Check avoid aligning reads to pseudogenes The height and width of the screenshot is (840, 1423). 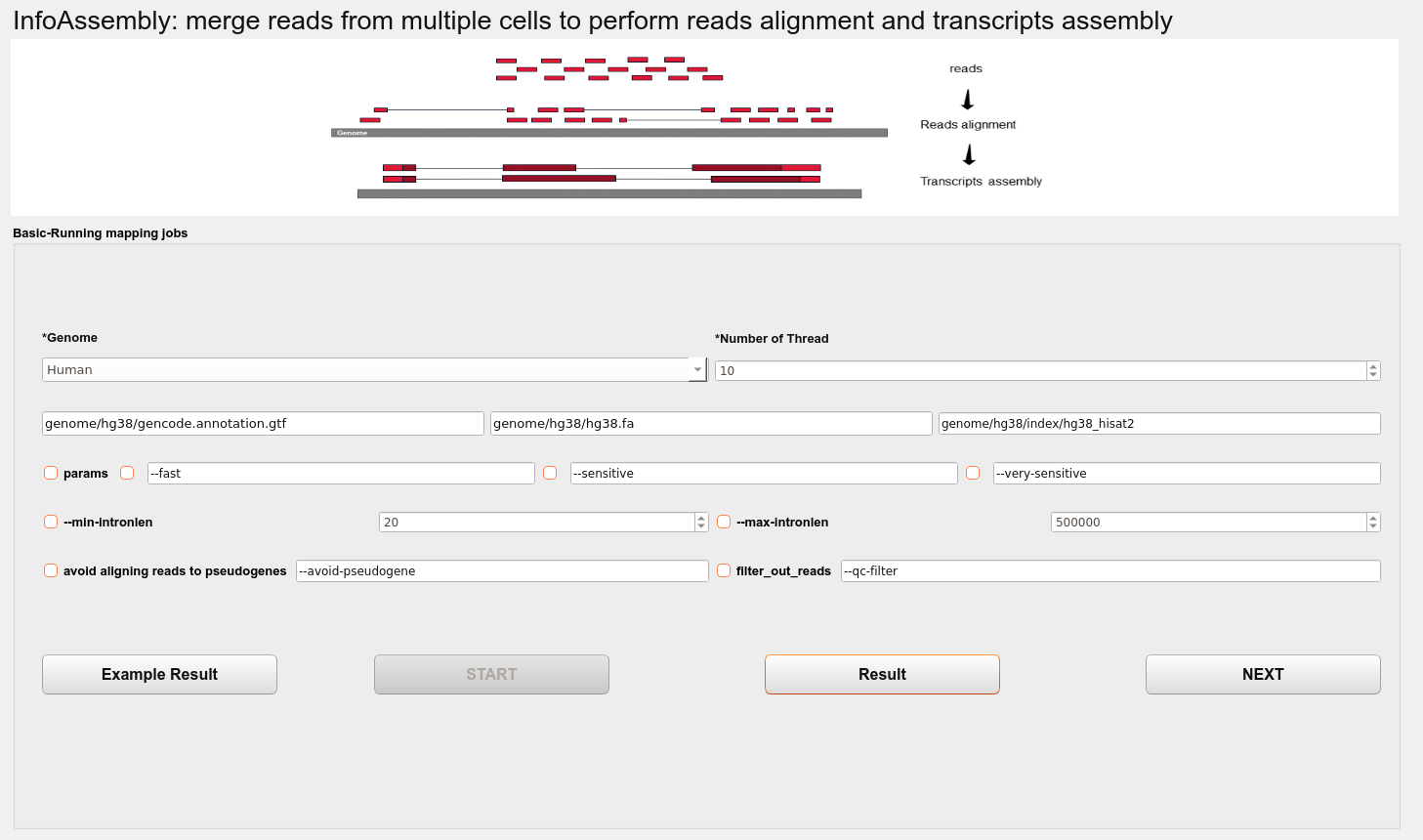[x=51, y=570]
